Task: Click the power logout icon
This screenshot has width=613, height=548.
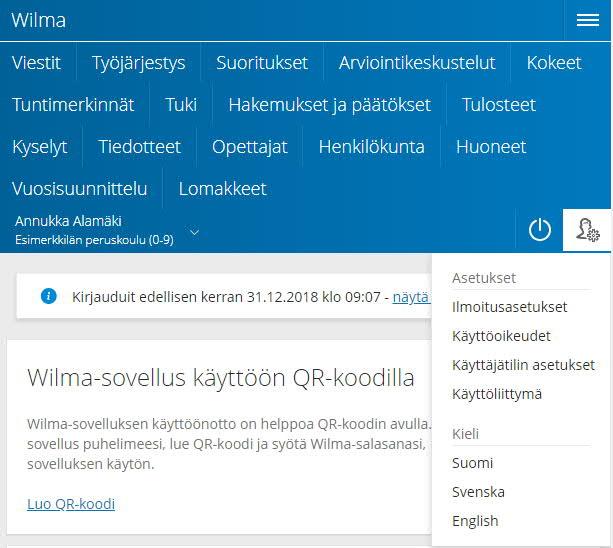Action: point(540,230)
